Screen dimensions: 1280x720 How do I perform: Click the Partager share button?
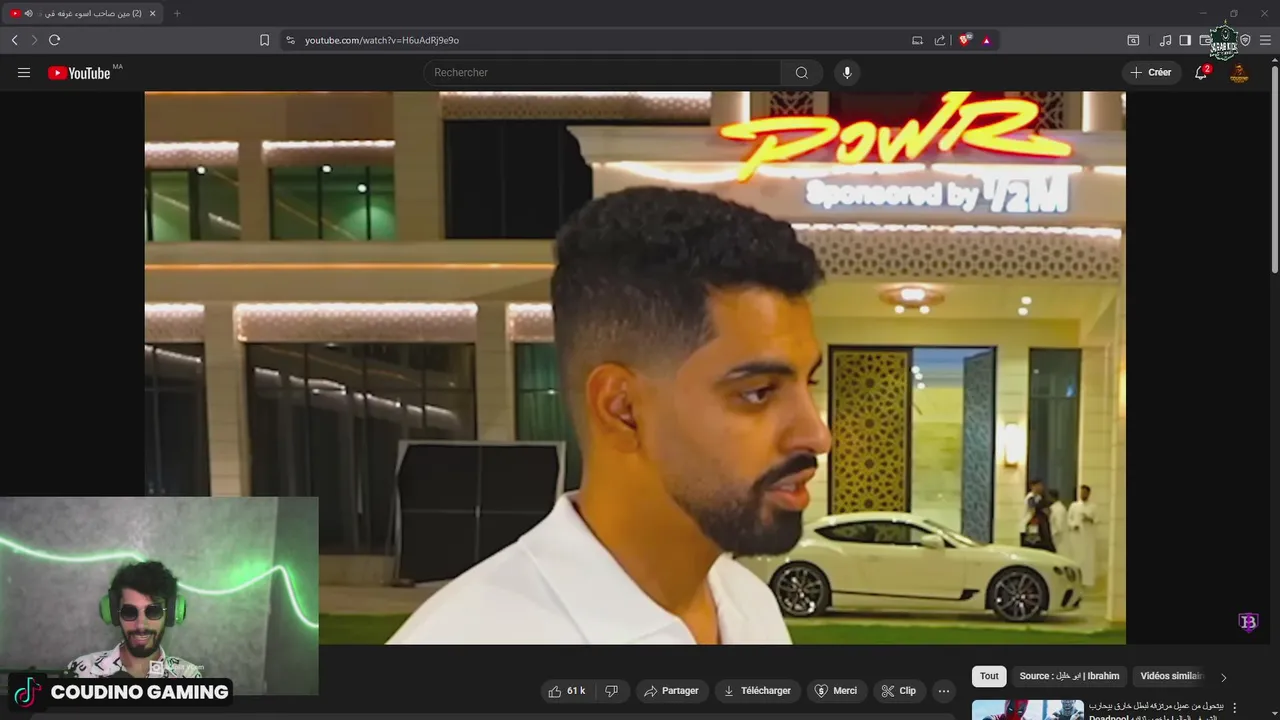(x=672, y=691)
